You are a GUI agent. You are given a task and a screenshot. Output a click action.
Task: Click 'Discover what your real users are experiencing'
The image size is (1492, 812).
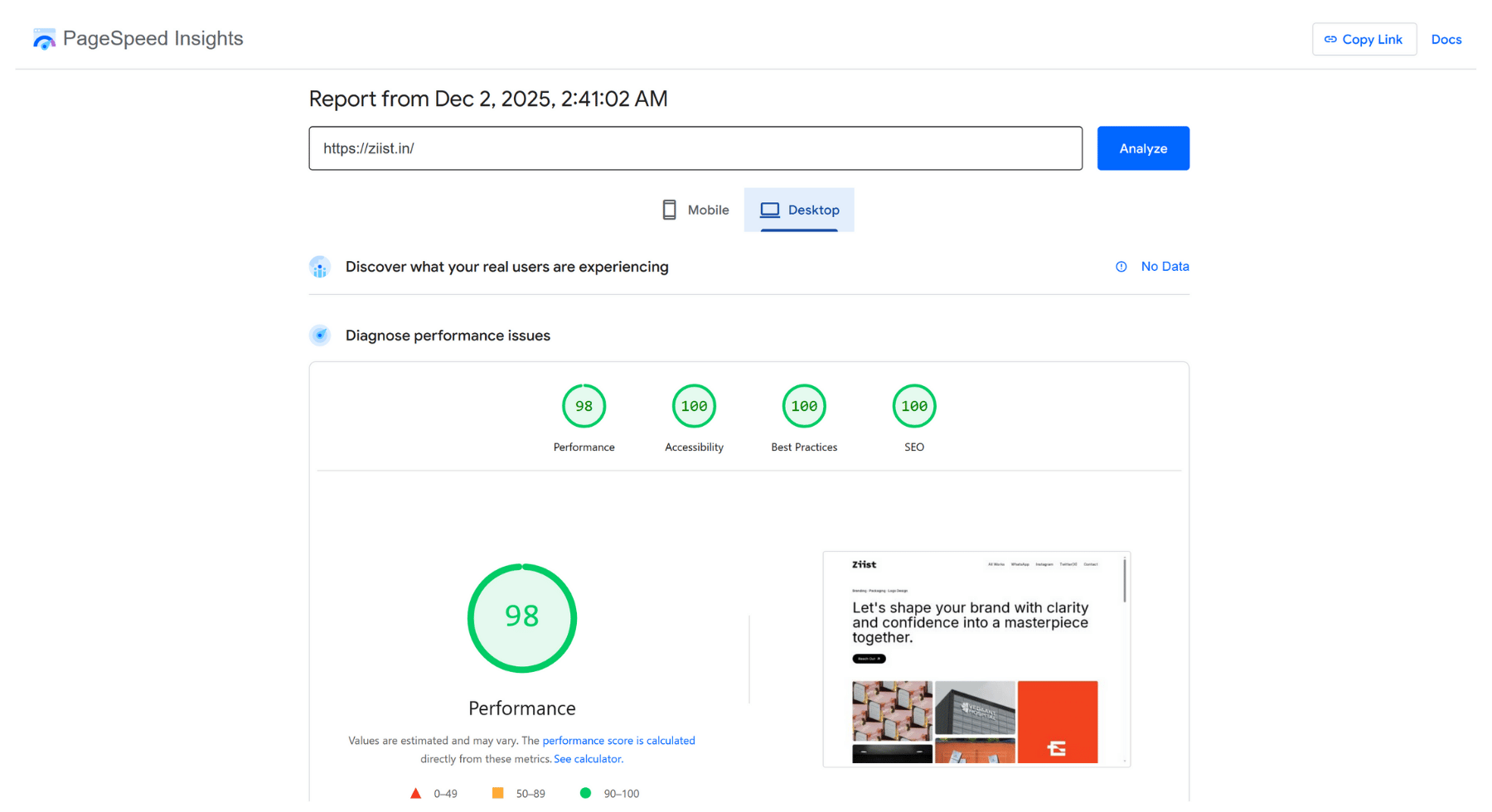click(x=506, y=267)
